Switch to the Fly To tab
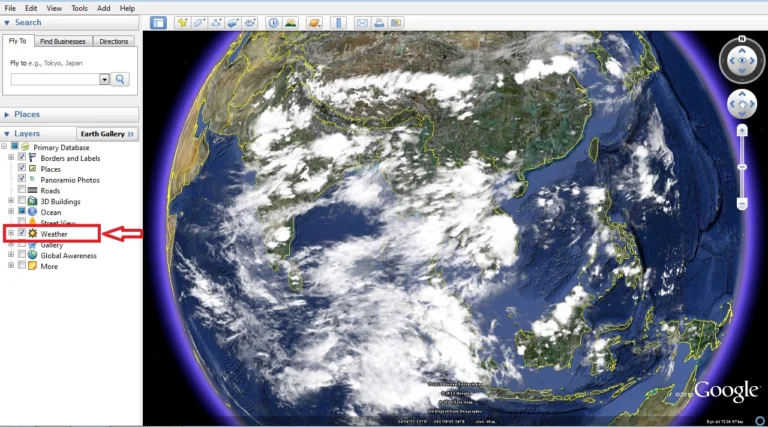 [x=18, y=41]
